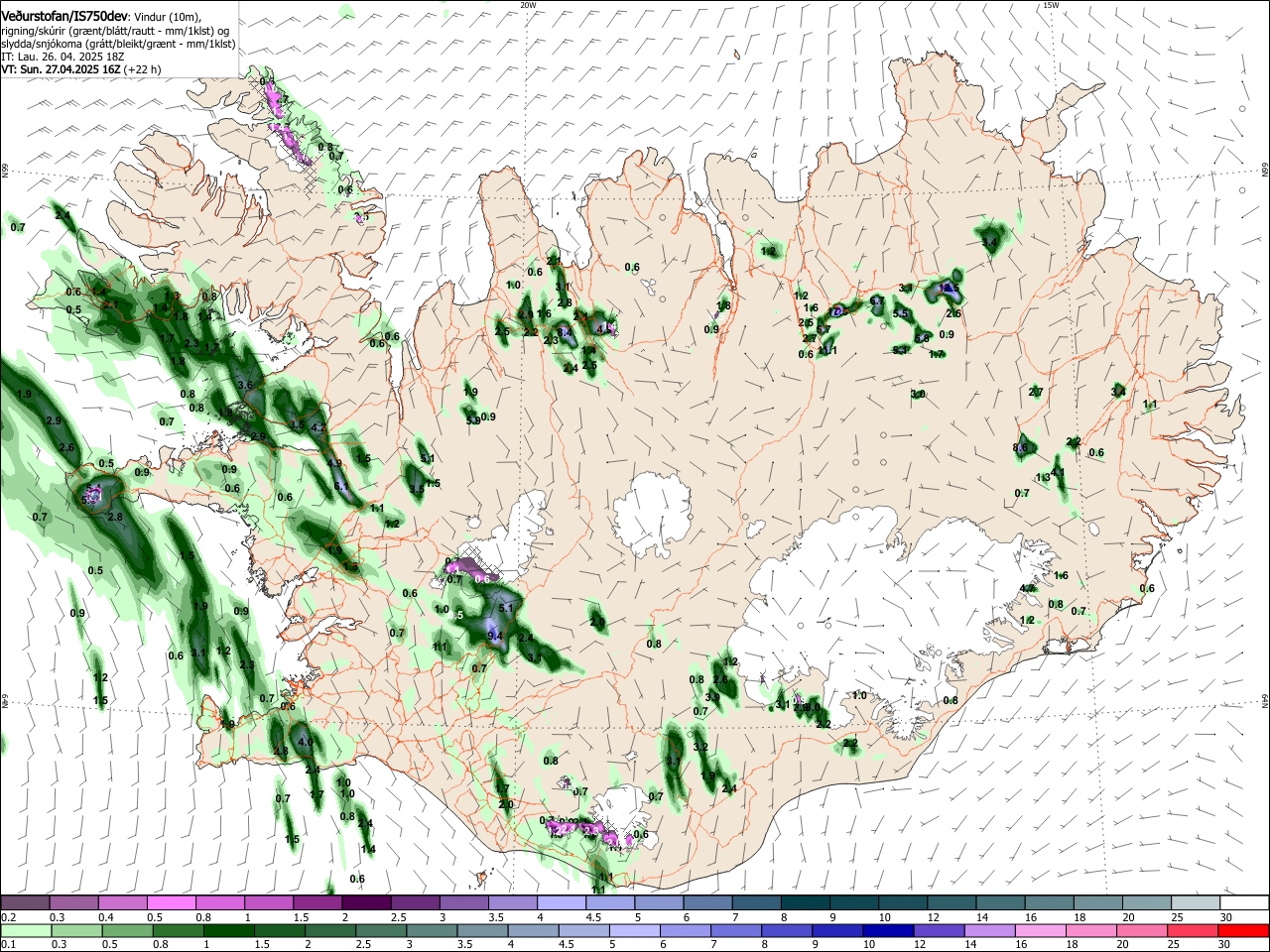Viewport: 1270px width, 952px height.
Task: Click the 8.6 precipitation value on the map
Action: click(x=1020, y=448)
